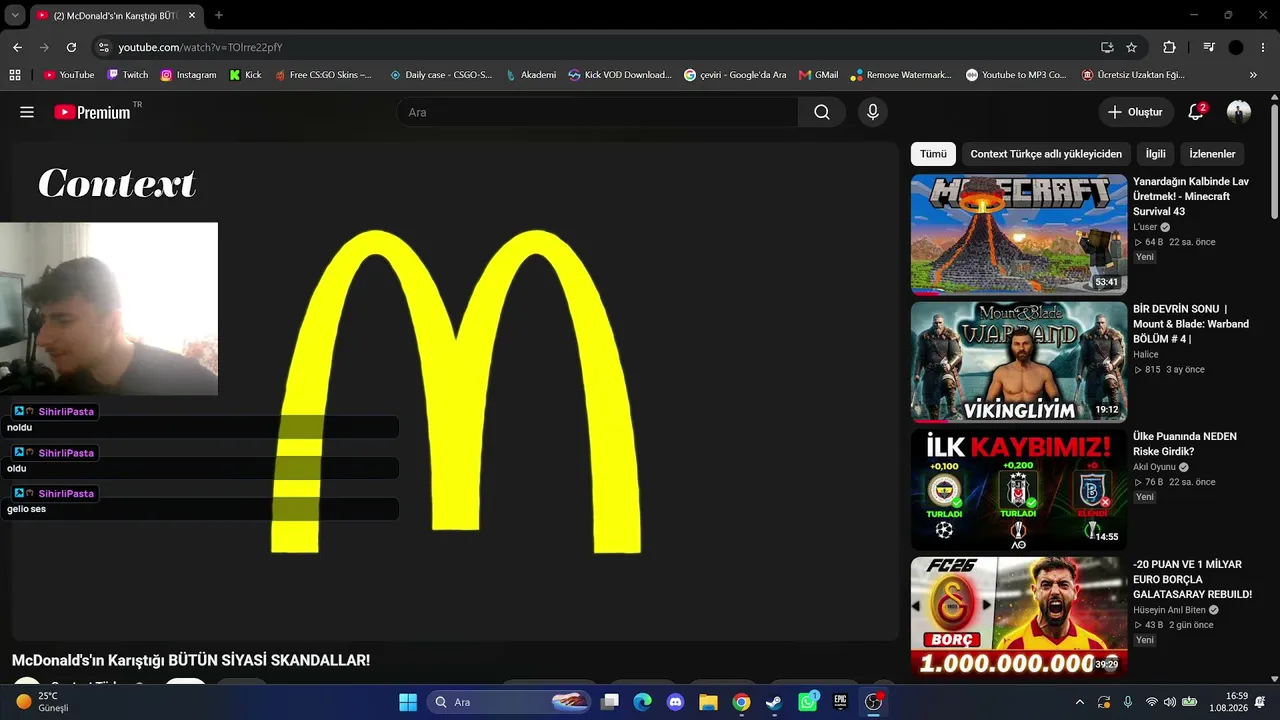Close the McDonald's YouTube tab
1280x720 pixels.
pyautogui.click(x=191, y=15)
